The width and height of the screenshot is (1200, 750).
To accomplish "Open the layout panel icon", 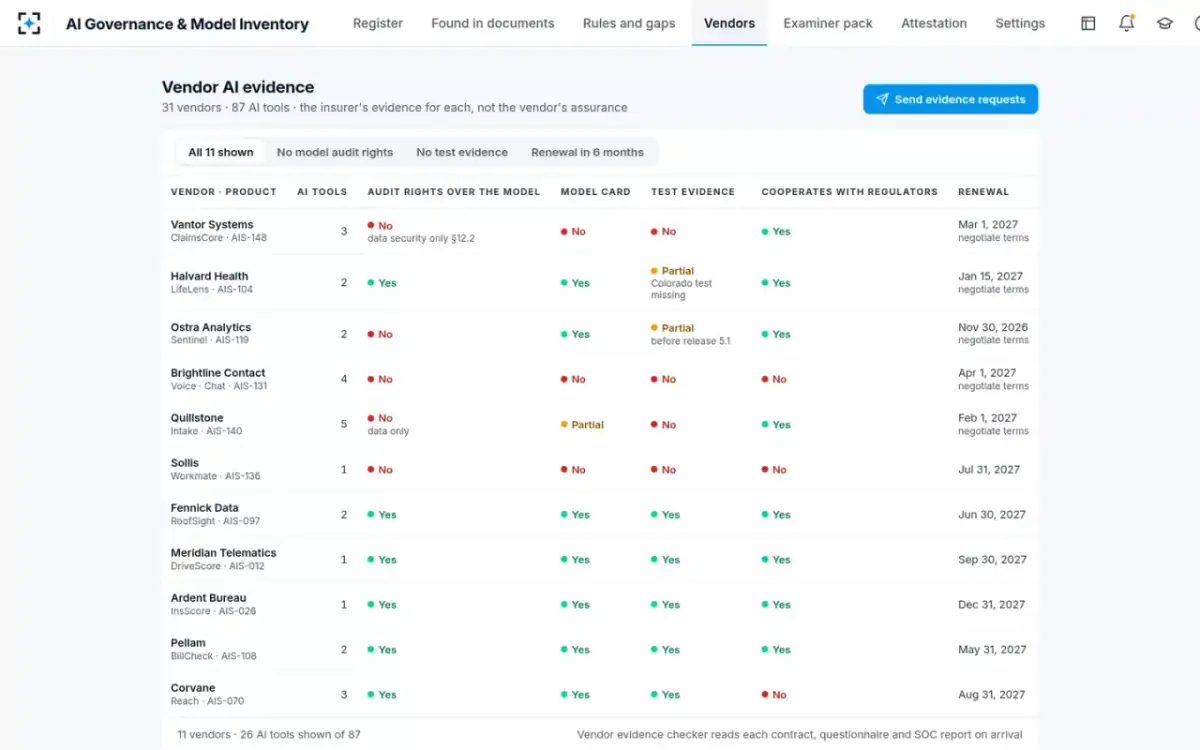I will (1088, 23).
